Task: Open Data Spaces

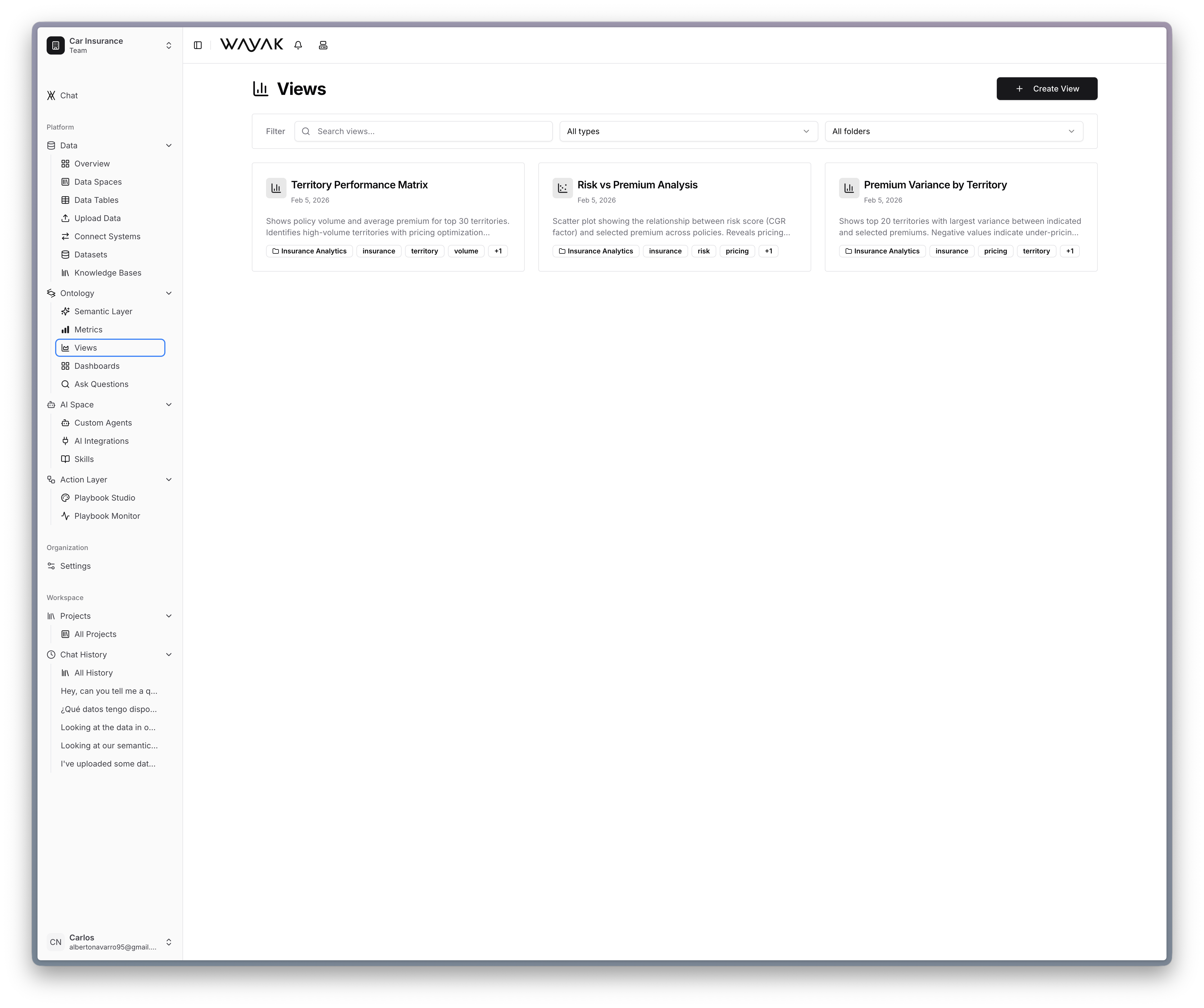Action: click(x=98, y=182)
